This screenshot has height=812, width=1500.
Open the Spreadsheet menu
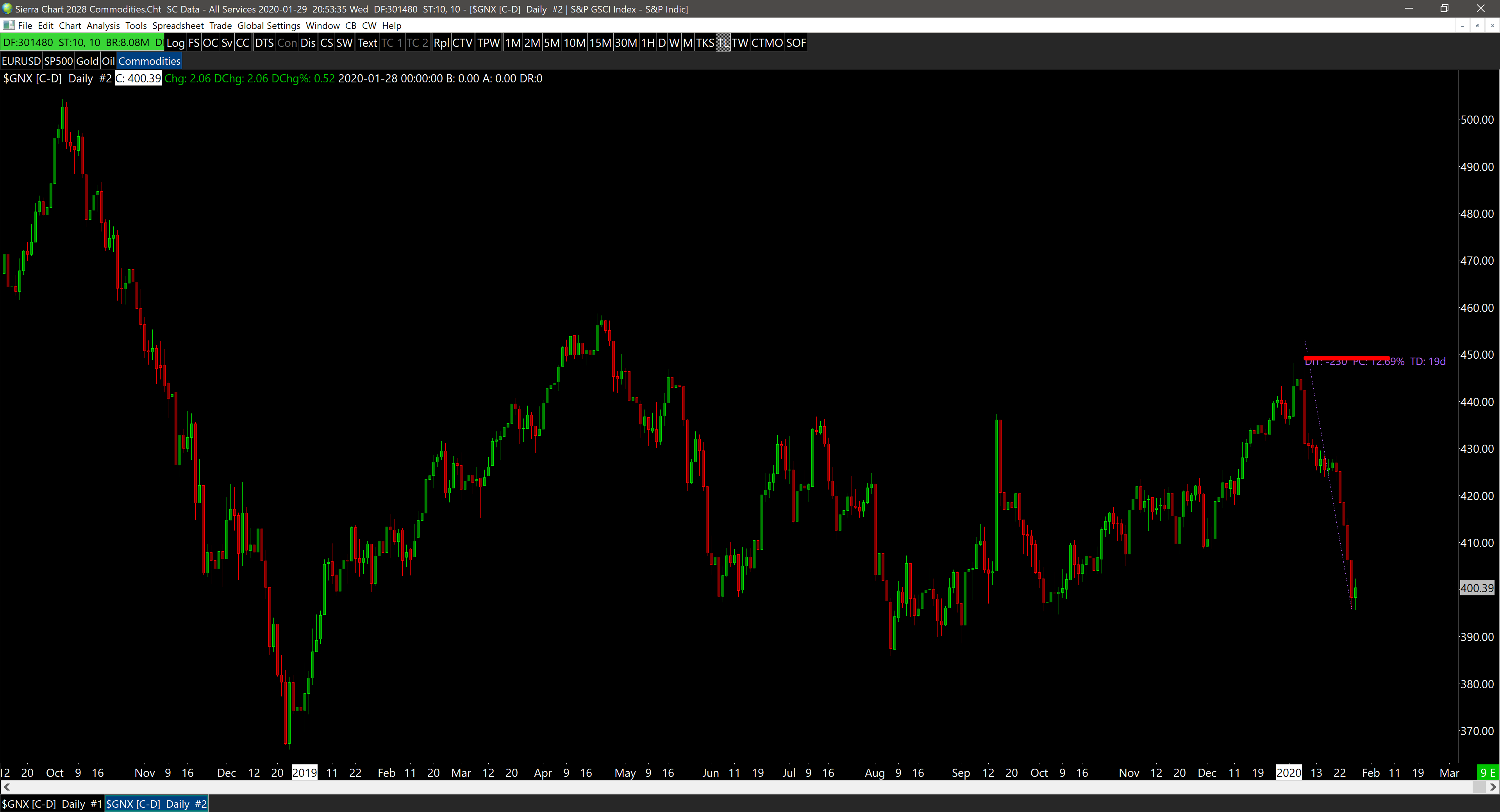click(178, 26)
